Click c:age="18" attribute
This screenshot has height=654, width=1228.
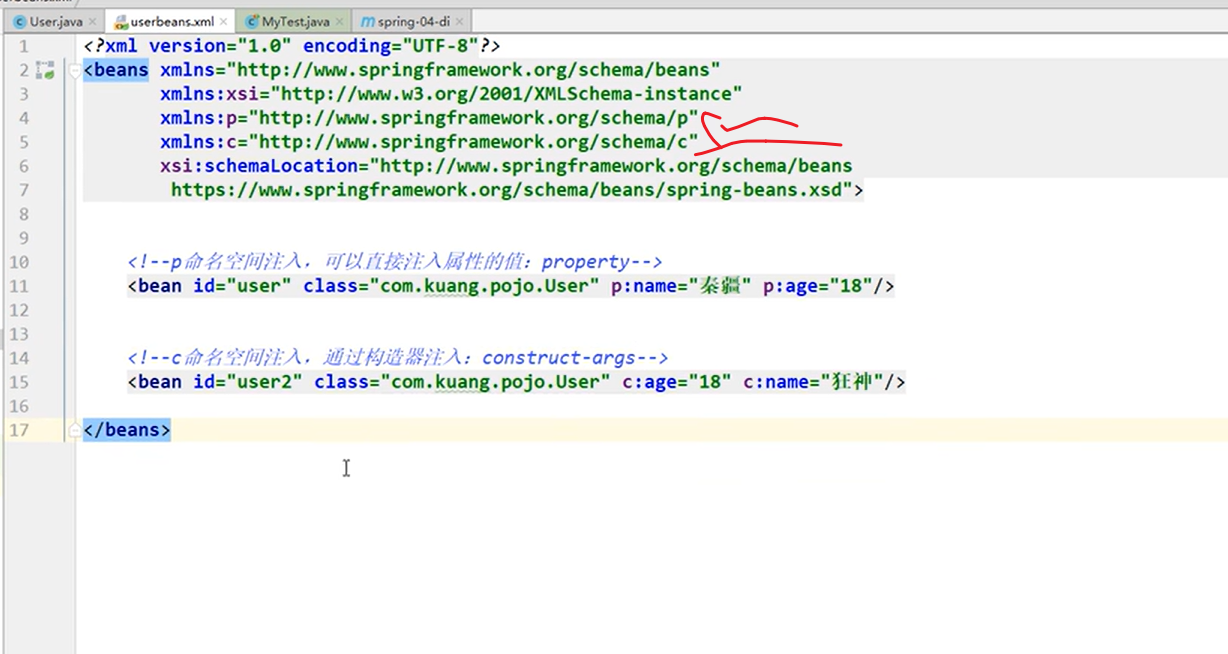pos(676,382)
